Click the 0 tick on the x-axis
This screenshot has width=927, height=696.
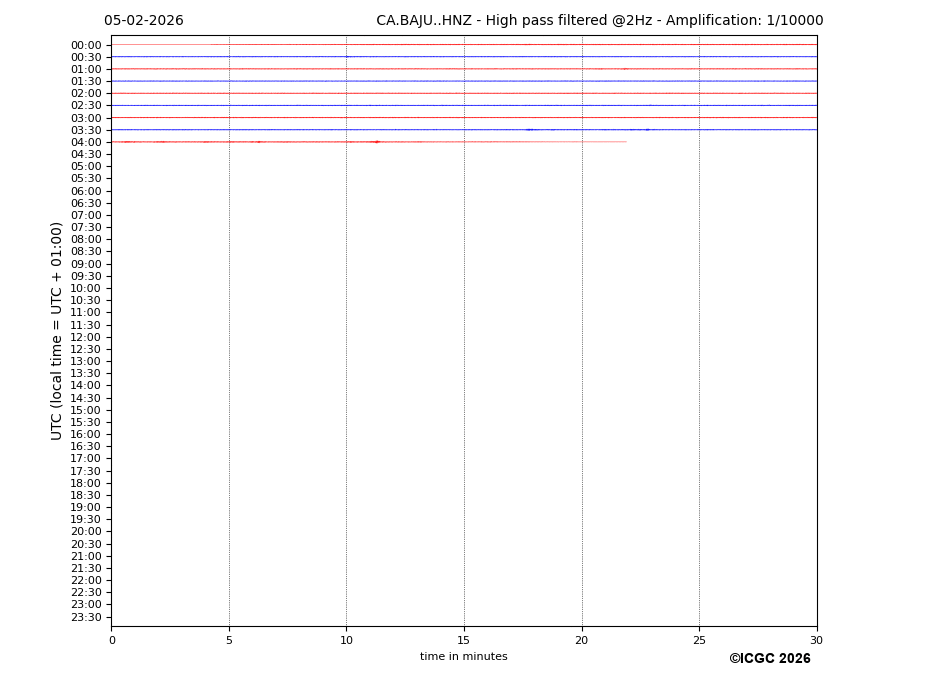tap(112, 640)
